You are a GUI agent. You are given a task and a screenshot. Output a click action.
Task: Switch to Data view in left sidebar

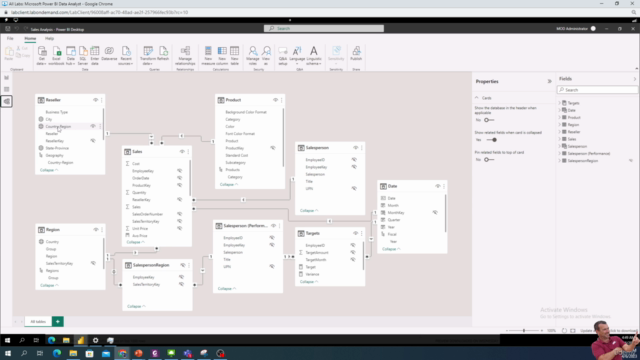pyautogui.click(x=7, y=89)
